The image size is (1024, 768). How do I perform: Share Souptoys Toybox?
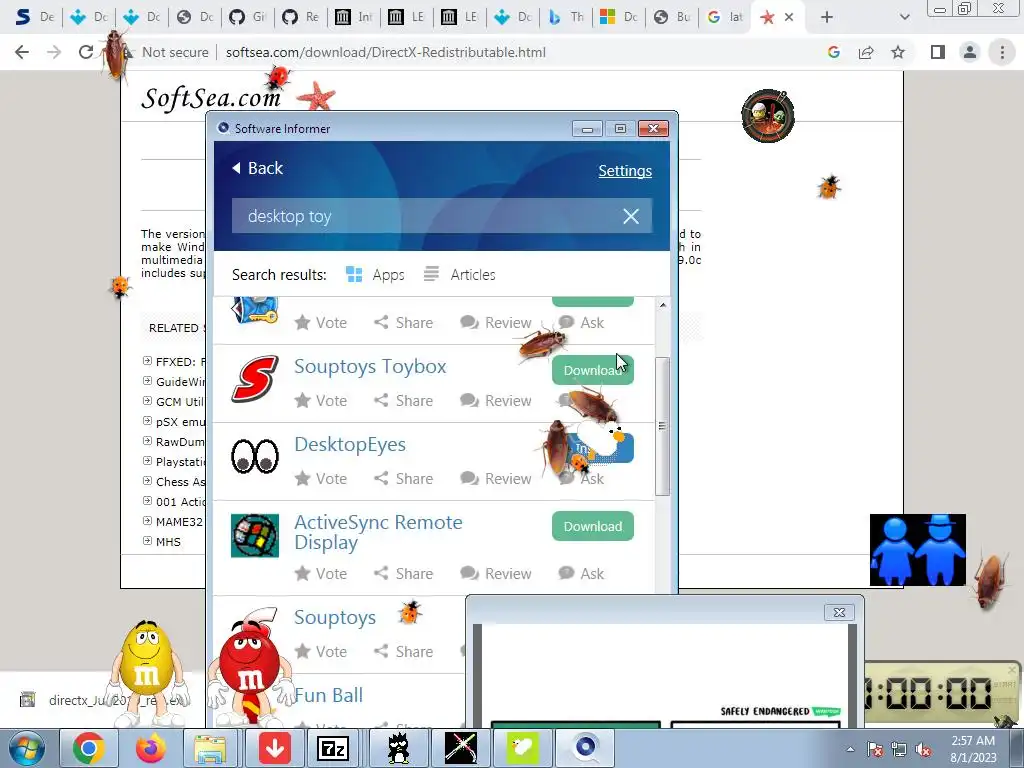[x=403, y=401]
